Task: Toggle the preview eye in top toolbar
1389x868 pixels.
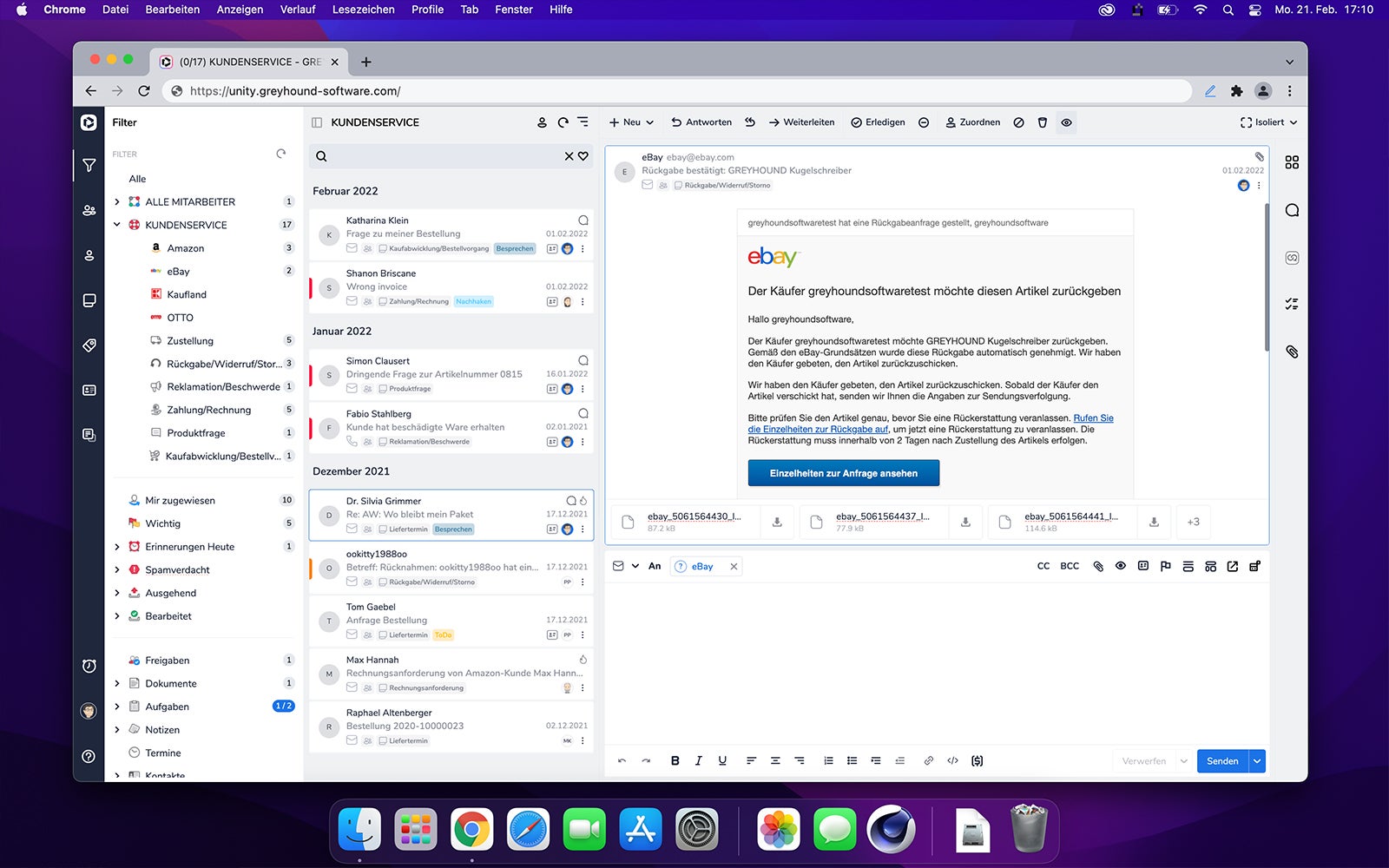Action: click(x=1066, y=122)
